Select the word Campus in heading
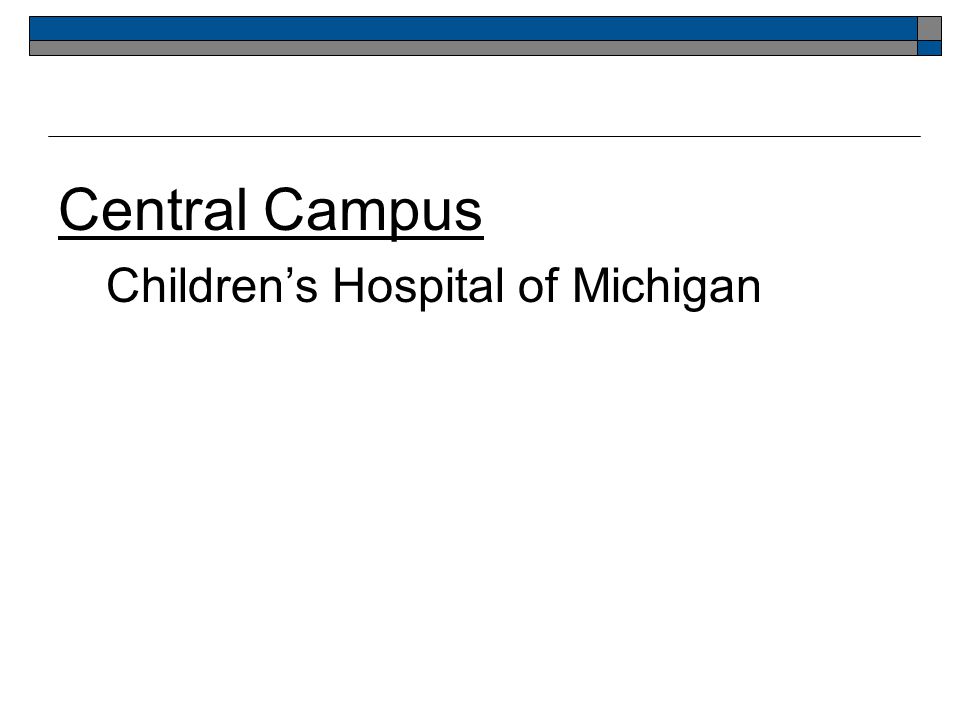Image resolution: width=960 pixels, height=720 pixels. coord(373,212)
